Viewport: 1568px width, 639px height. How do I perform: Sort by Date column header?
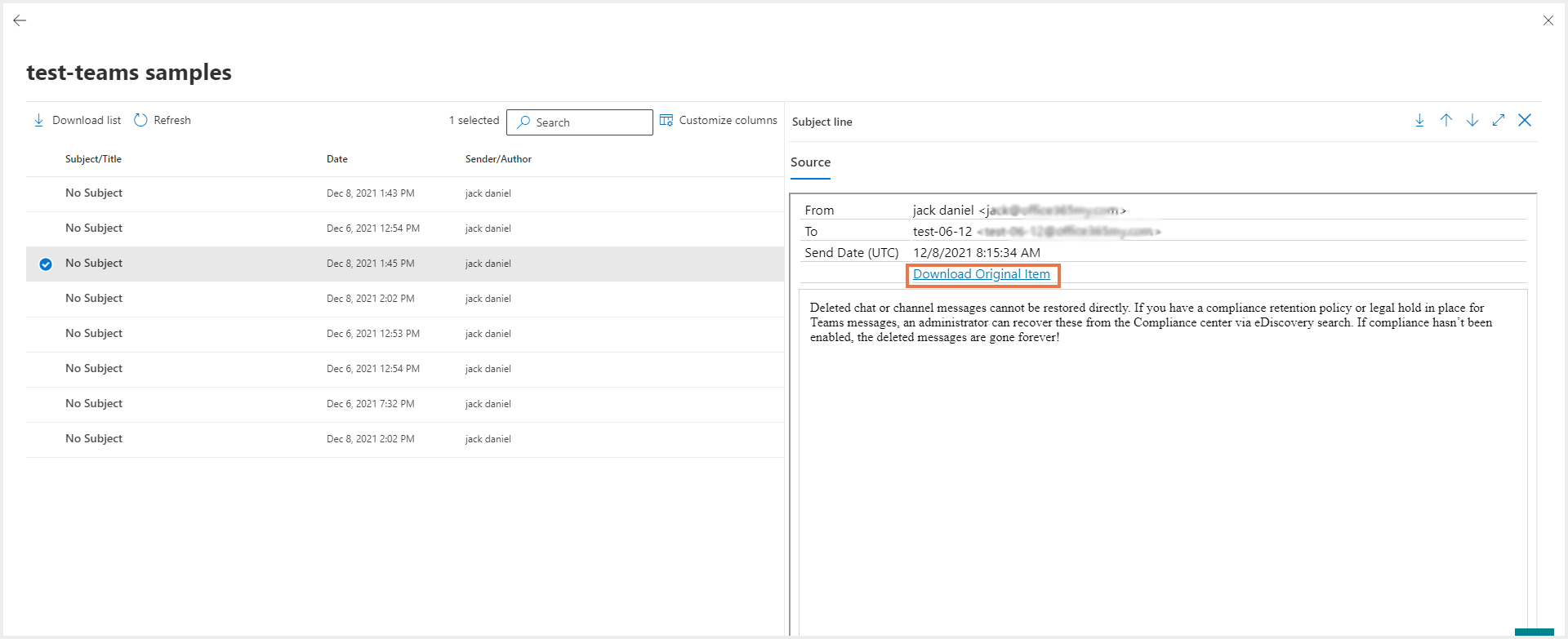tap(336, 159)
